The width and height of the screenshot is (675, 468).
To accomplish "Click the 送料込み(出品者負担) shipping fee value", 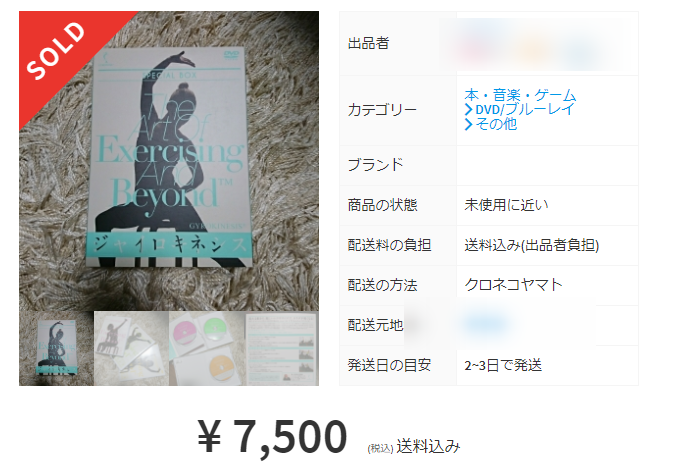I will click(x=532, y=245).
